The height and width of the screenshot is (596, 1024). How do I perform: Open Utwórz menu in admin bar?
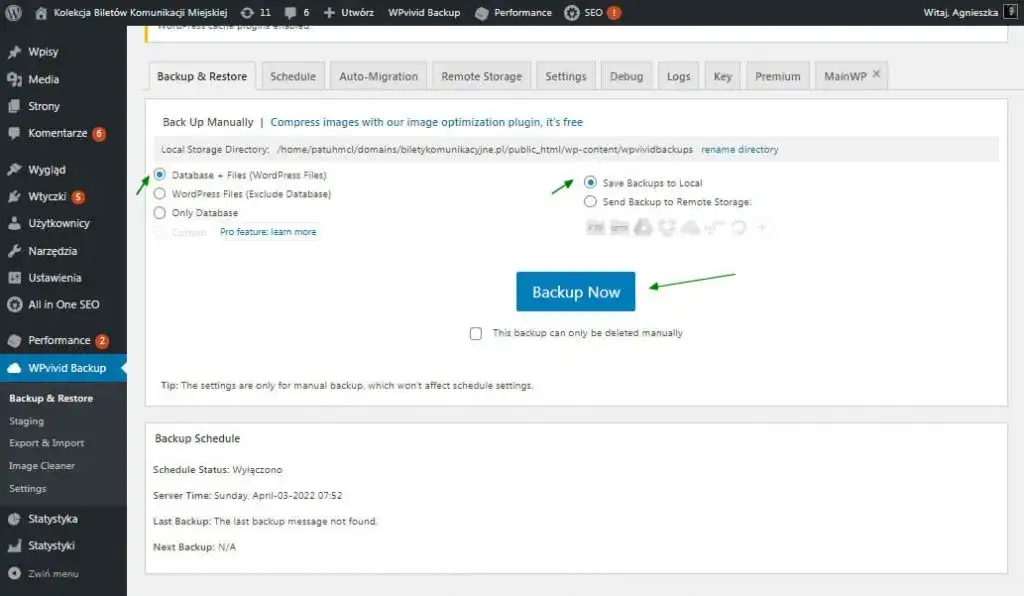pyautogui.click(x=357, y=12)
